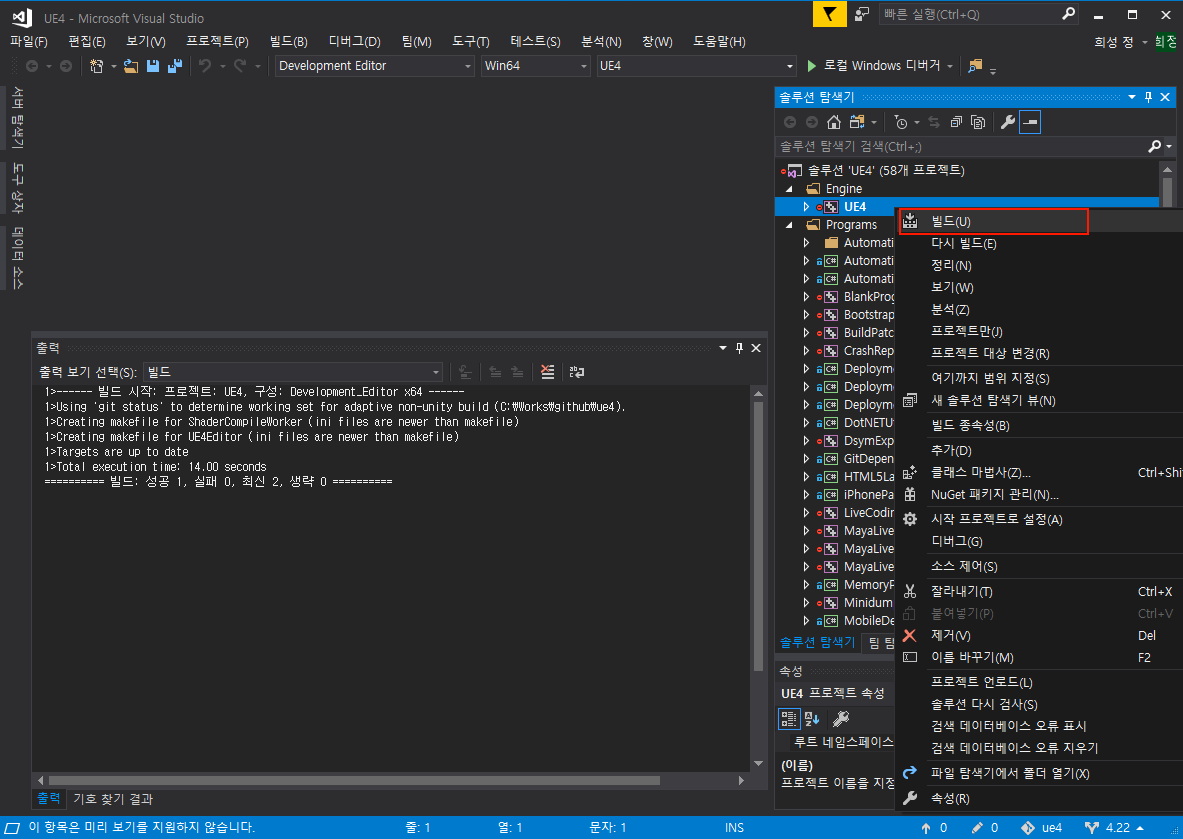This screenshot has height=839, width=1183.
Task: Collapse the Programs folder node
Action: click(x=790, y=225)
